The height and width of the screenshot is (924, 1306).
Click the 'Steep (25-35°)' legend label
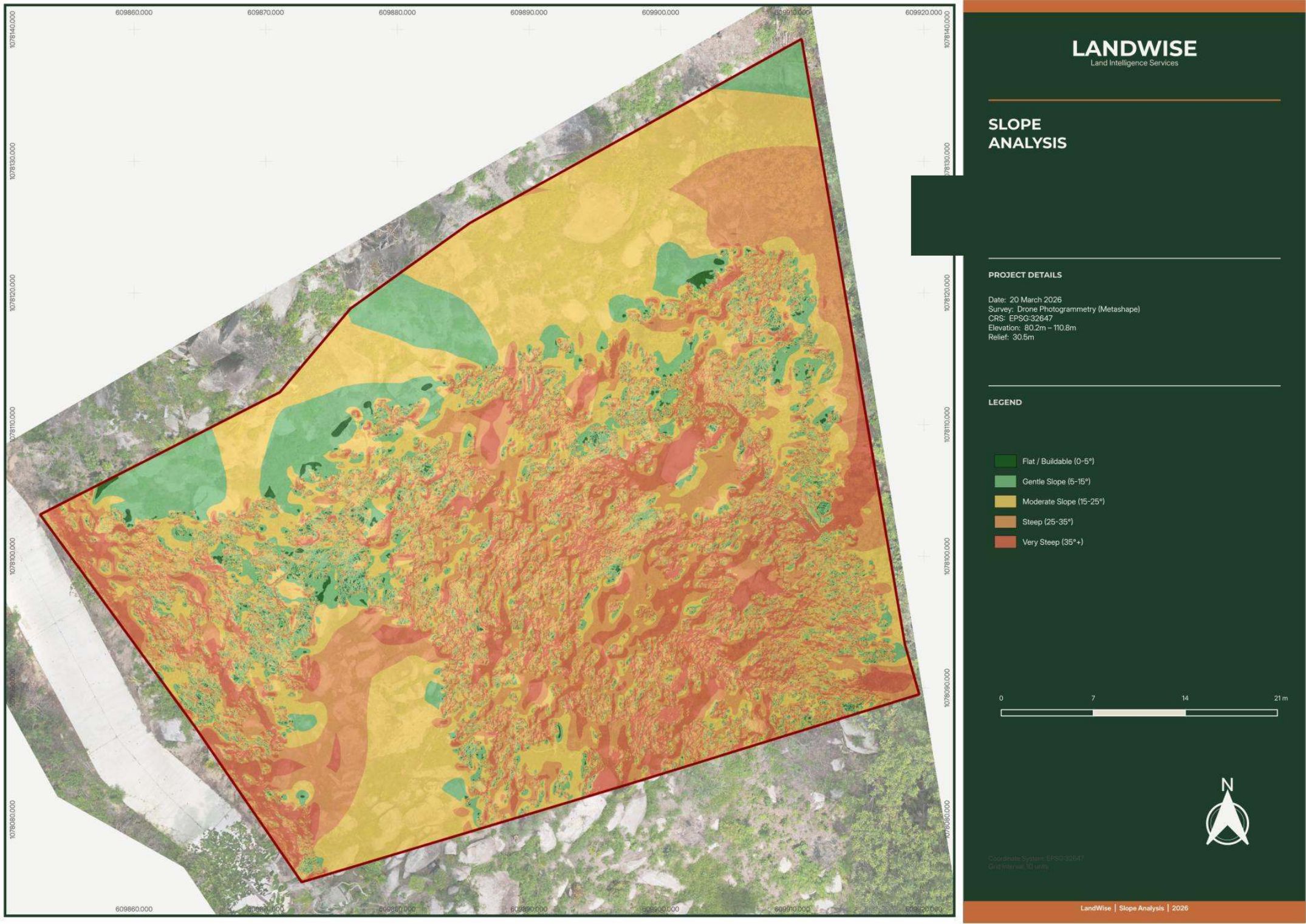click(1048, 522)
